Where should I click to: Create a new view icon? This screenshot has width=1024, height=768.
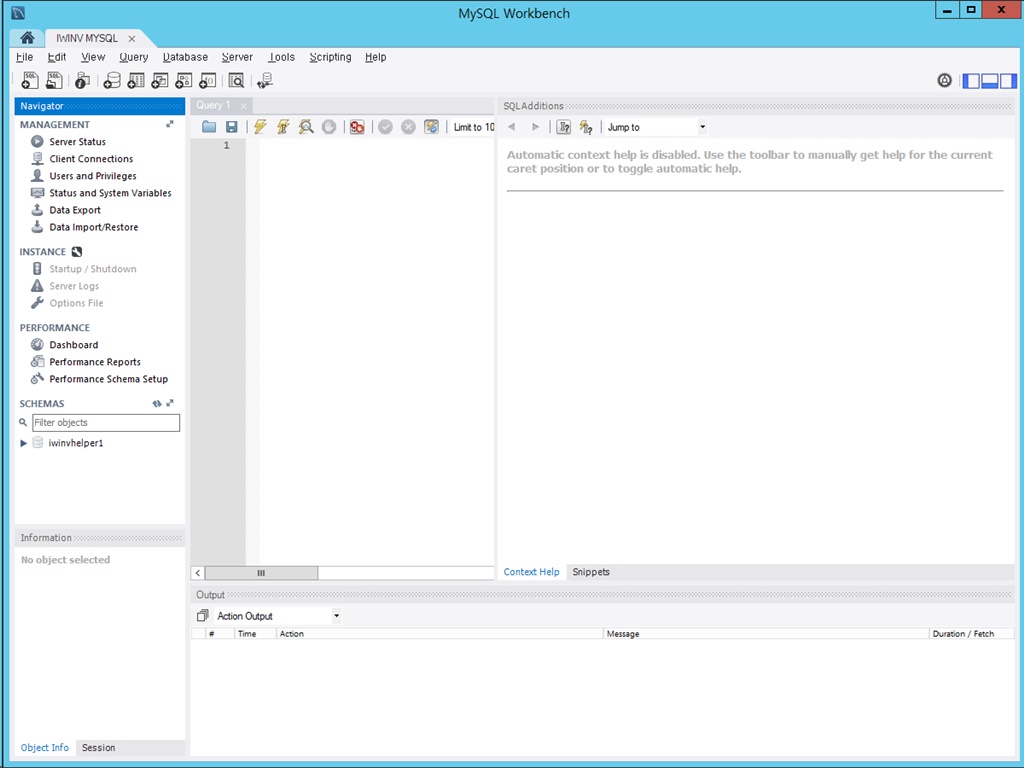pos(160,80)
